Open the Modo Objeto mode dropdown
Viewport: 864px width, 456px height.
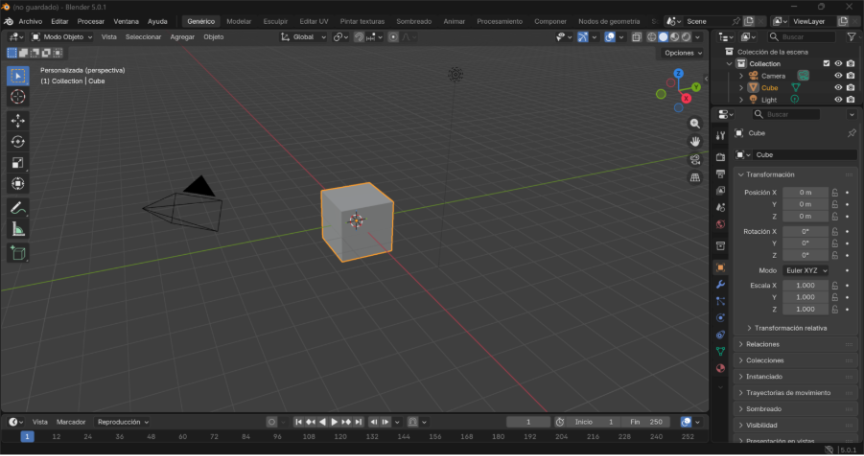click(62, 37)
